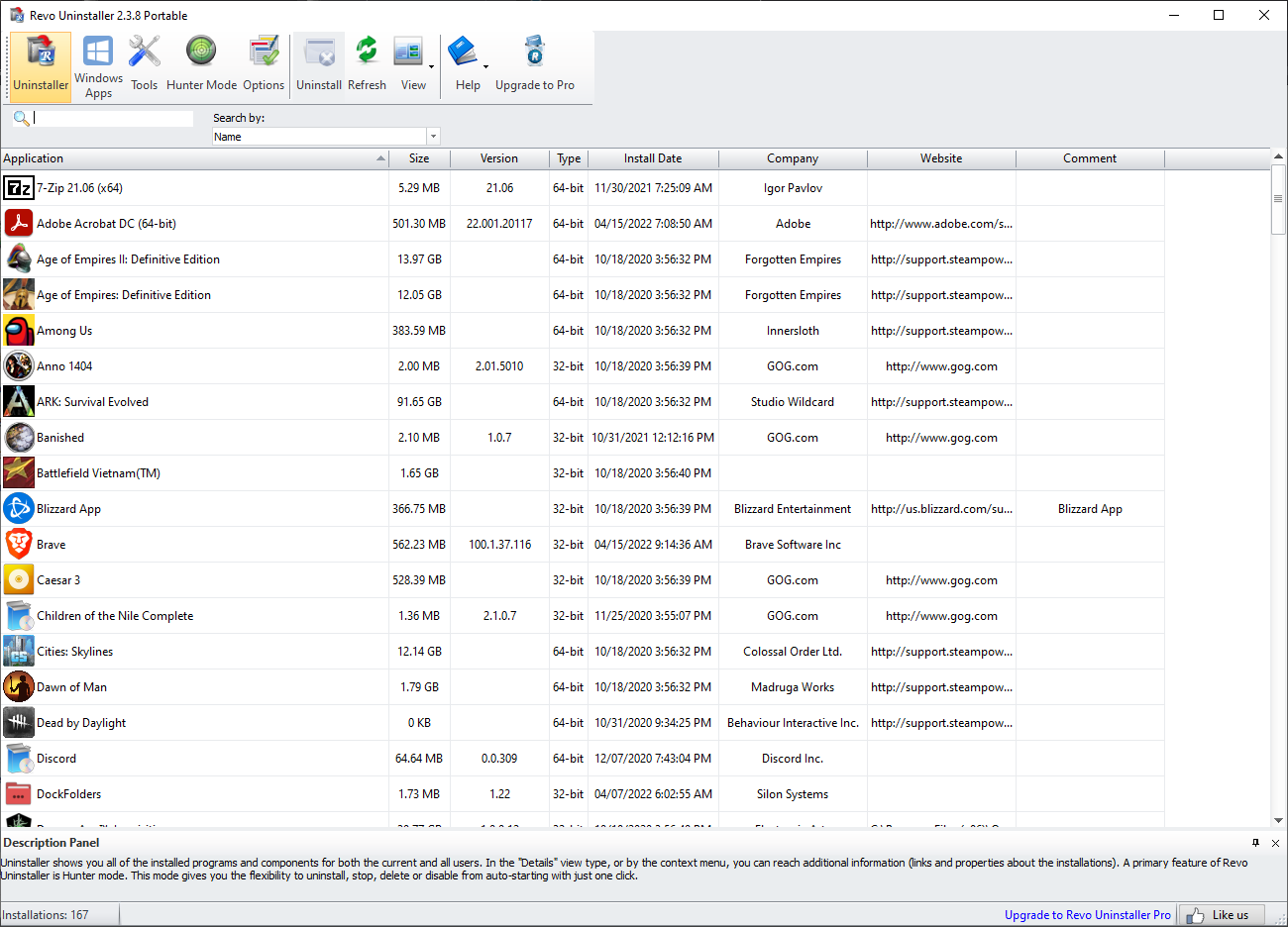Click Behaviour Interactive Inc. cell
The image size is (1288, 927).
pos(793,723)
